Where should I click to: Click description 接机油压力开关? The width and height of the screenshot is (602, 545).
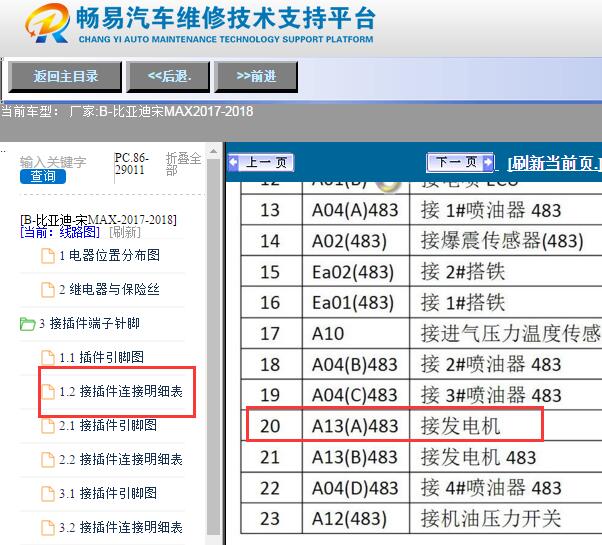(491, 519)
